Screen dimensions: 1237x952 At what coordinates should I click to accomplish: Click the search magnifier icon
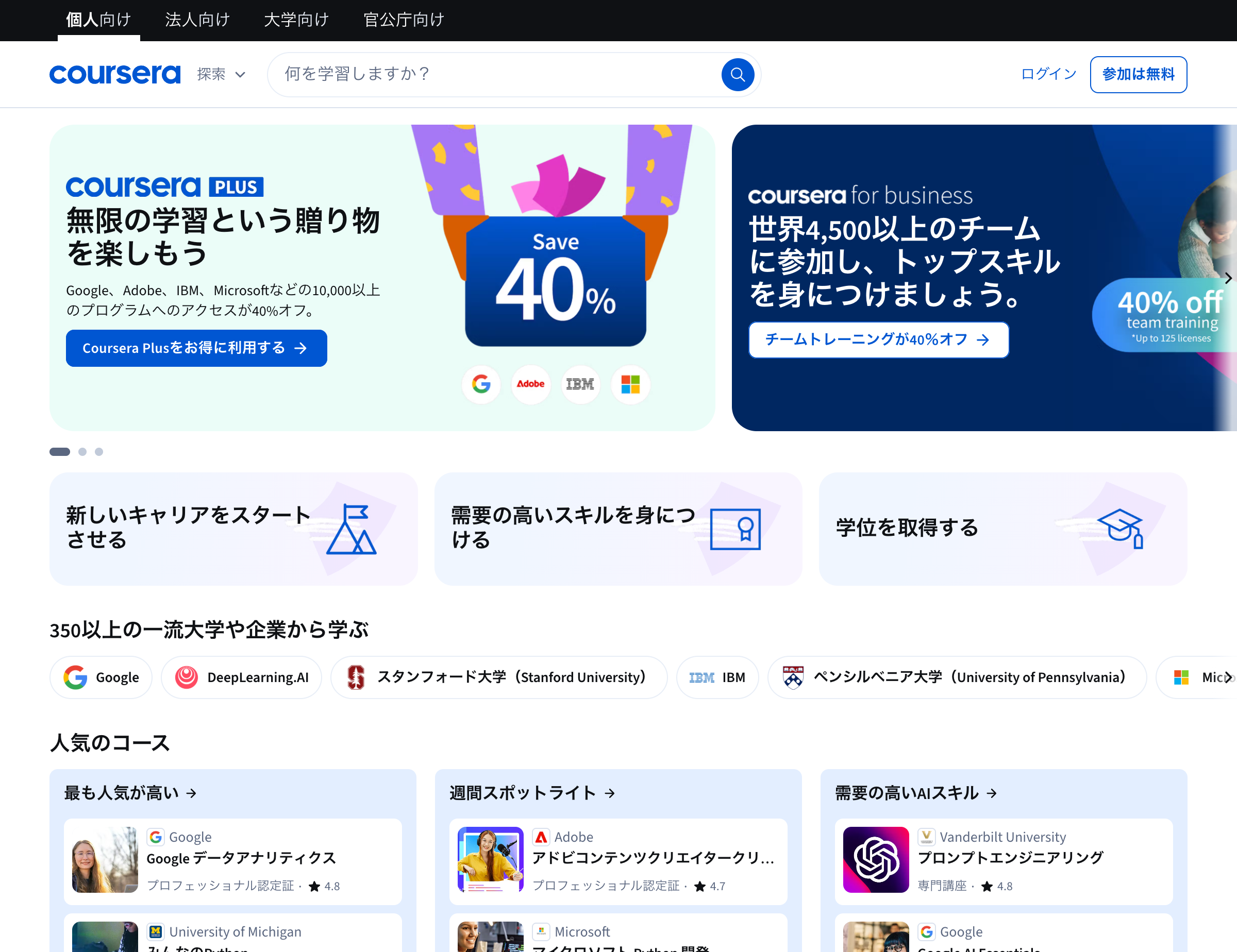[737, 74]
